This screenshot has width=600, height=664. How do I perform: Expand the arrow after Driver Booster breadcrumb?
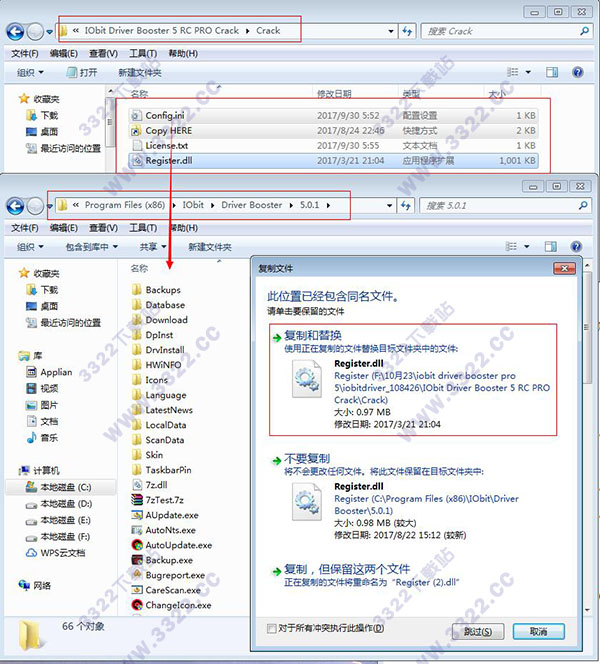point(291,205)
